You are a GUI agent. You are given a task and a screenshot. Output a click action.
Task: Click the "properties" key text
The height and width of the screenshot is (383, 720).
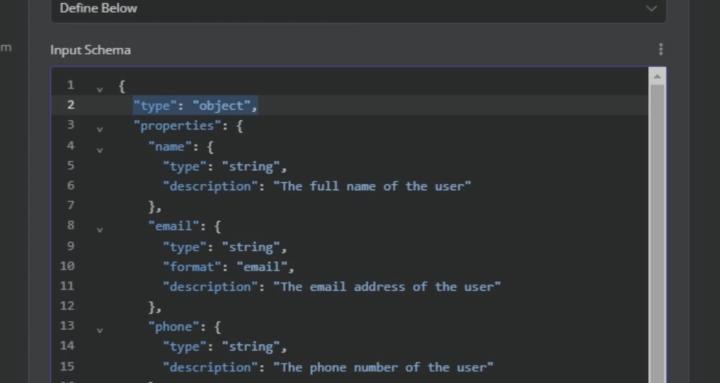click(177, 126)
